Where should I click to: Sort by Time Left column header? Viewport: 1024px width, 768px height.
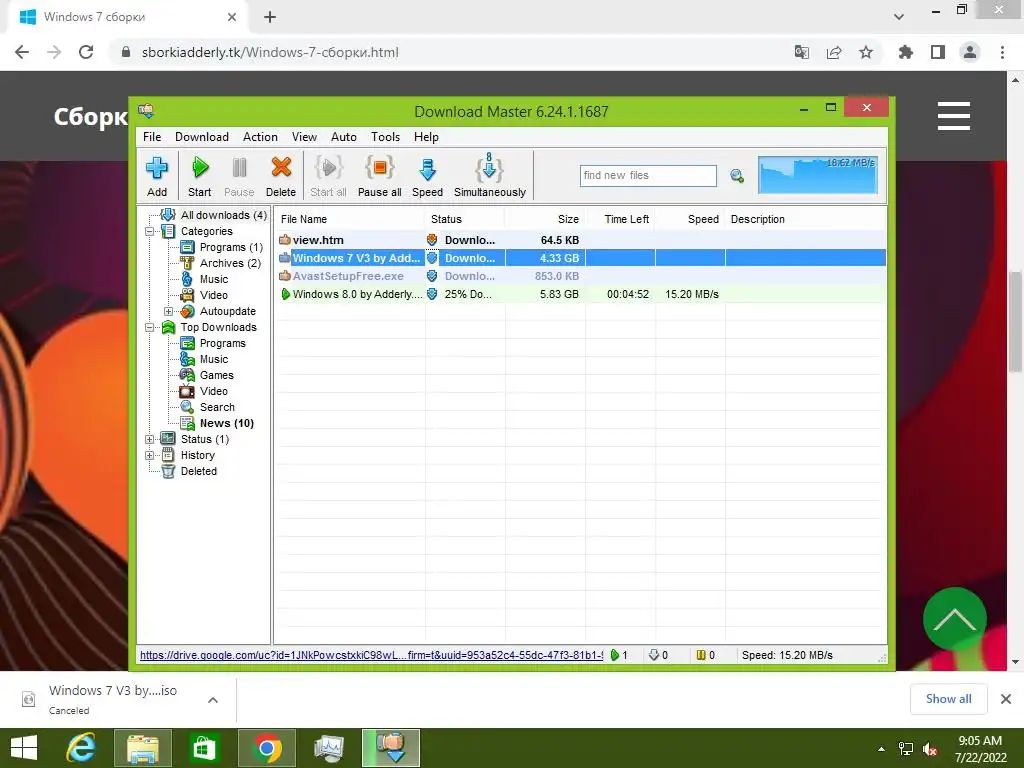pos(620,219)
